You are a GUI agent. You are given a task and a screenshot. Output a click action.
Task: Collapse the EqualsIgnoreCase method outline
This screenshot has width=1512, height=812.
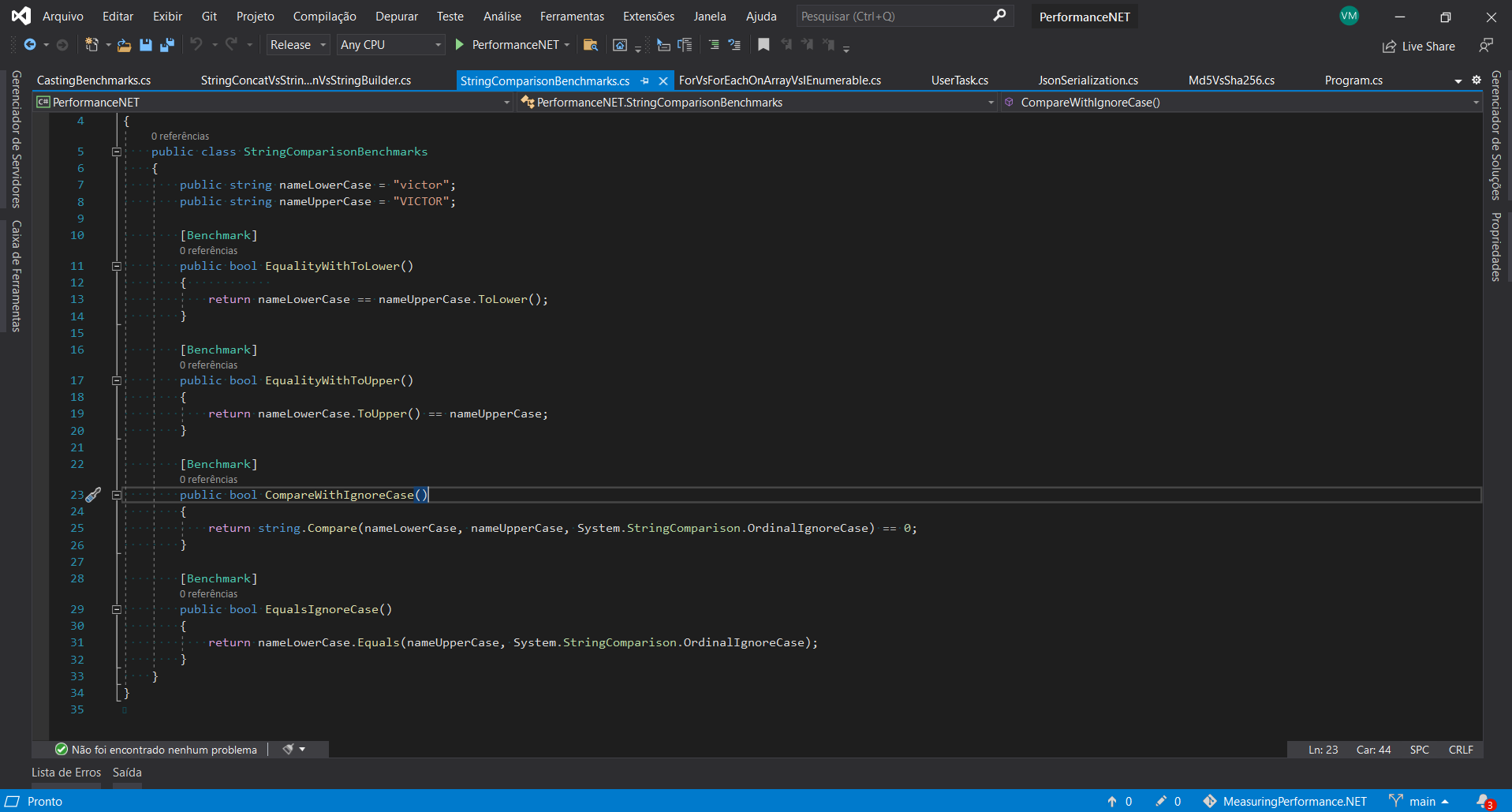click(116, 609)
